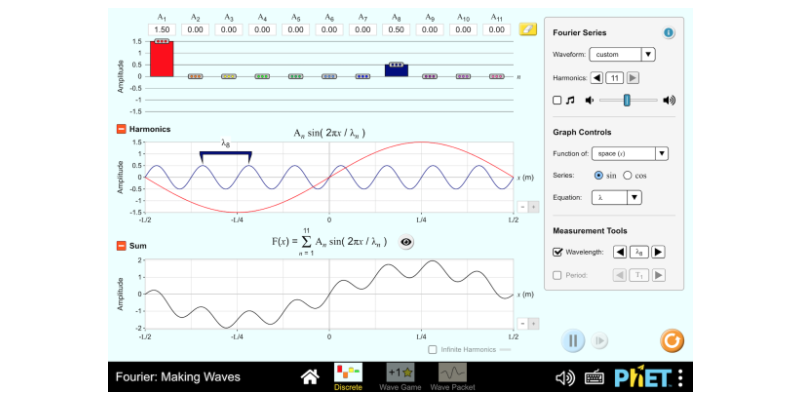
Task: Click the PhET sound speaker icon
Action: click(566, 378)
